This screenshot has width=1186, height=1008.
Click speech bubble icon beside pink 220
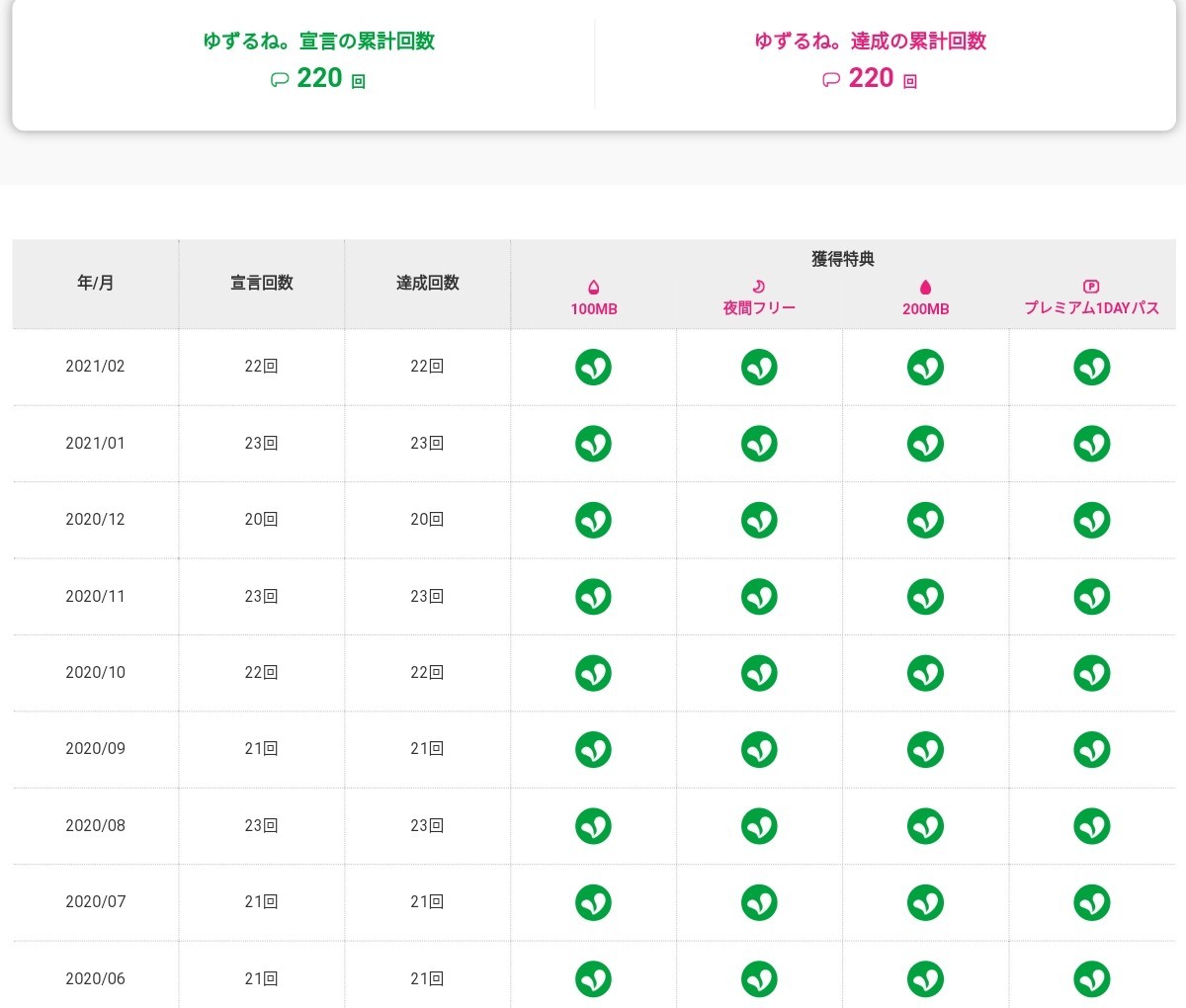[830, 80]
